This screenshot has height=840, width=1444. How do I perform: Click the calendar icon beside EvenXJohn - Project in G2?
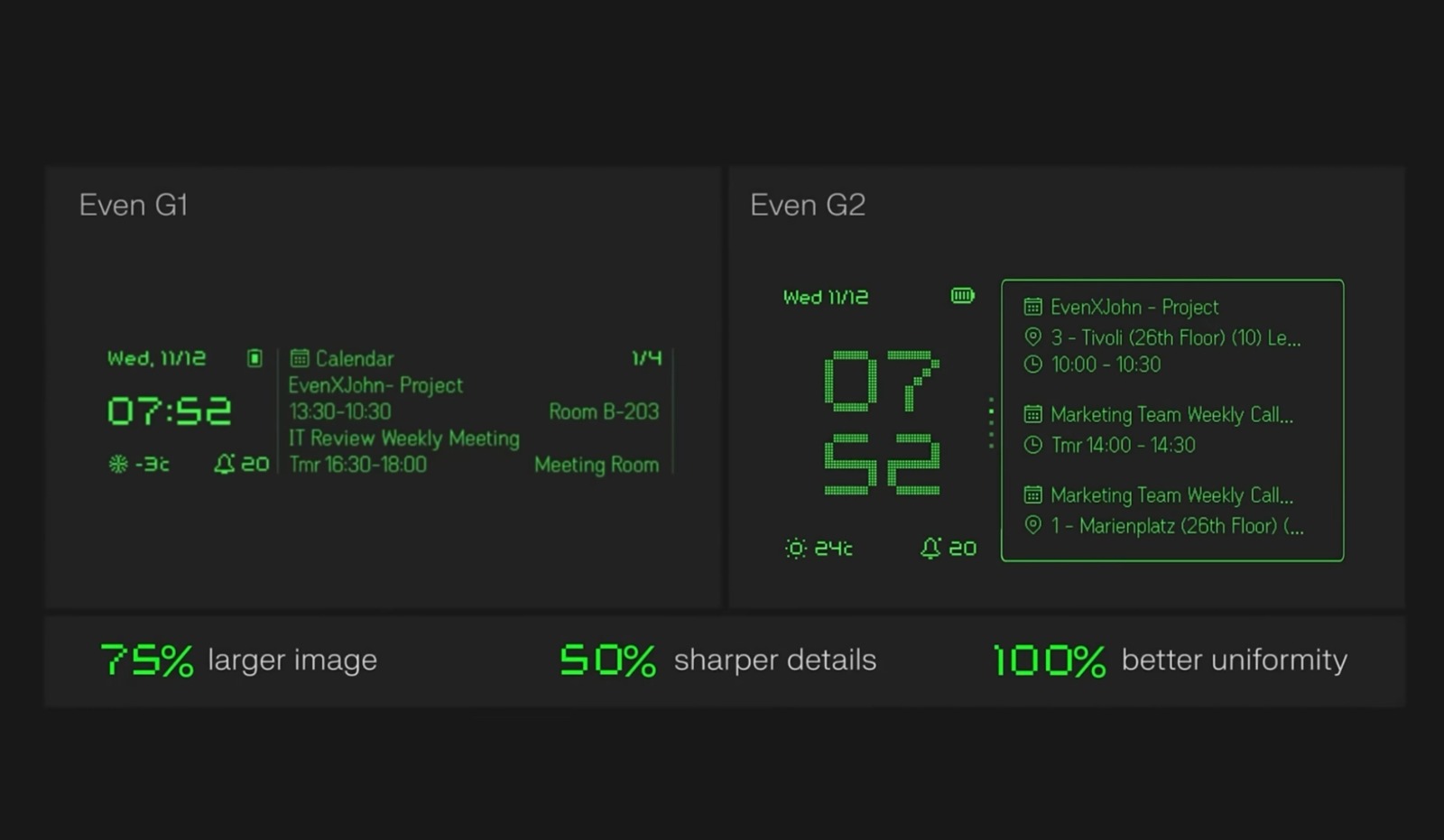[x=1033, y=307]
